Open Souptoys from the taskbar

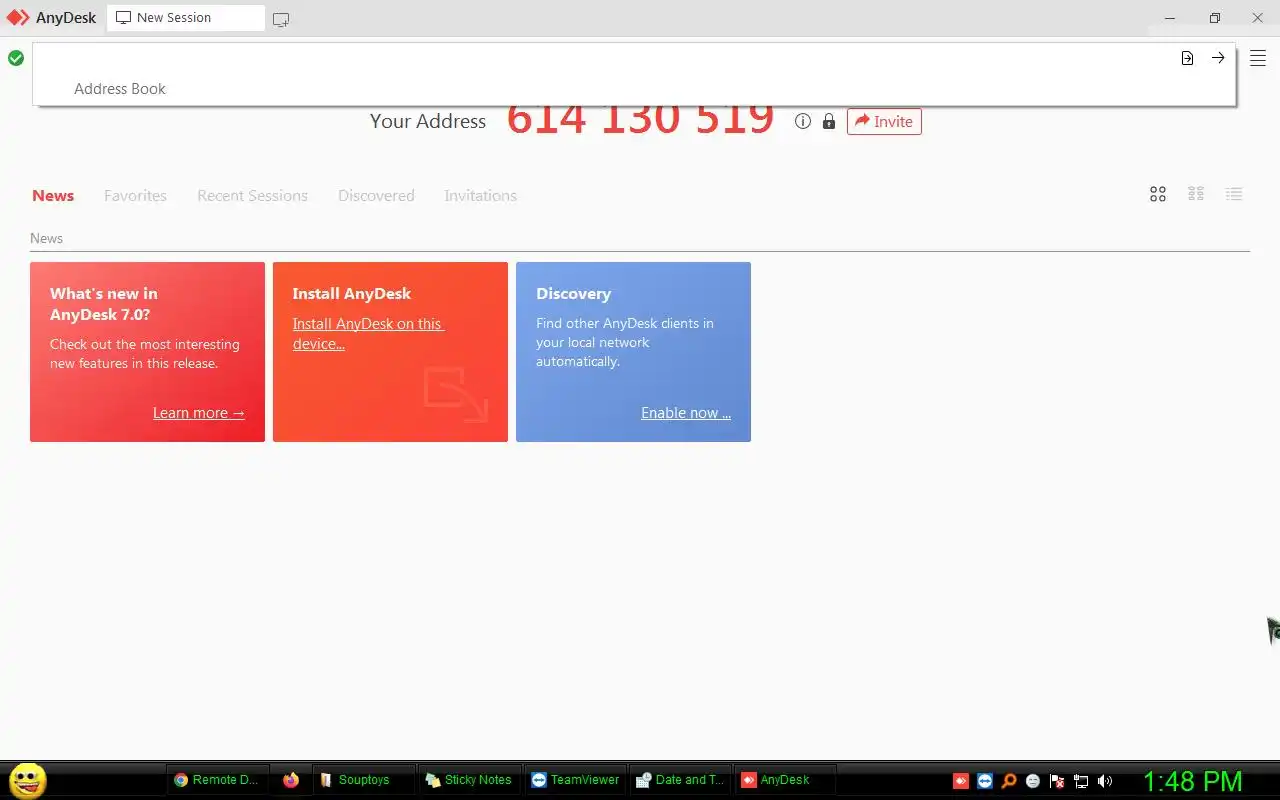pos(364,780)
